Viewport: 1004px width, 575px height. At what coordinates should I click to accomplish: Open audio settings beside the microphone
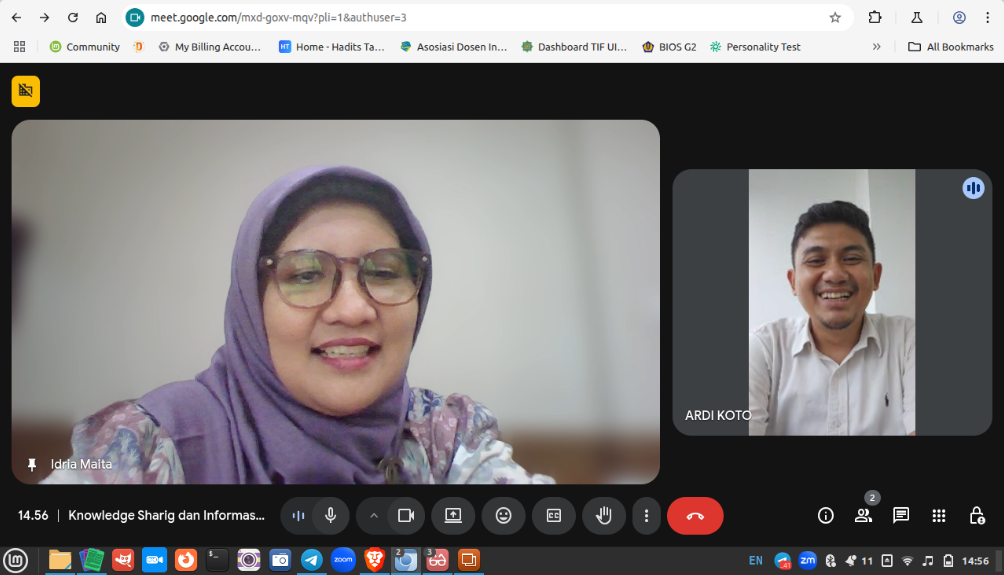pos(298,516)
